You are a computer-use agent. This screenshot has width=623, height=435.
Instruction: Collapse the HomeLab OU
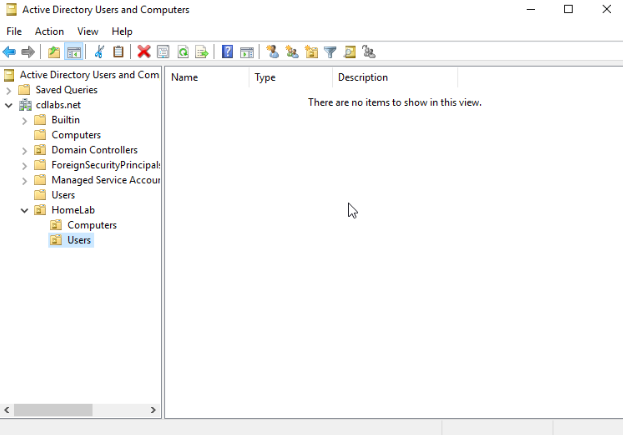25,211
